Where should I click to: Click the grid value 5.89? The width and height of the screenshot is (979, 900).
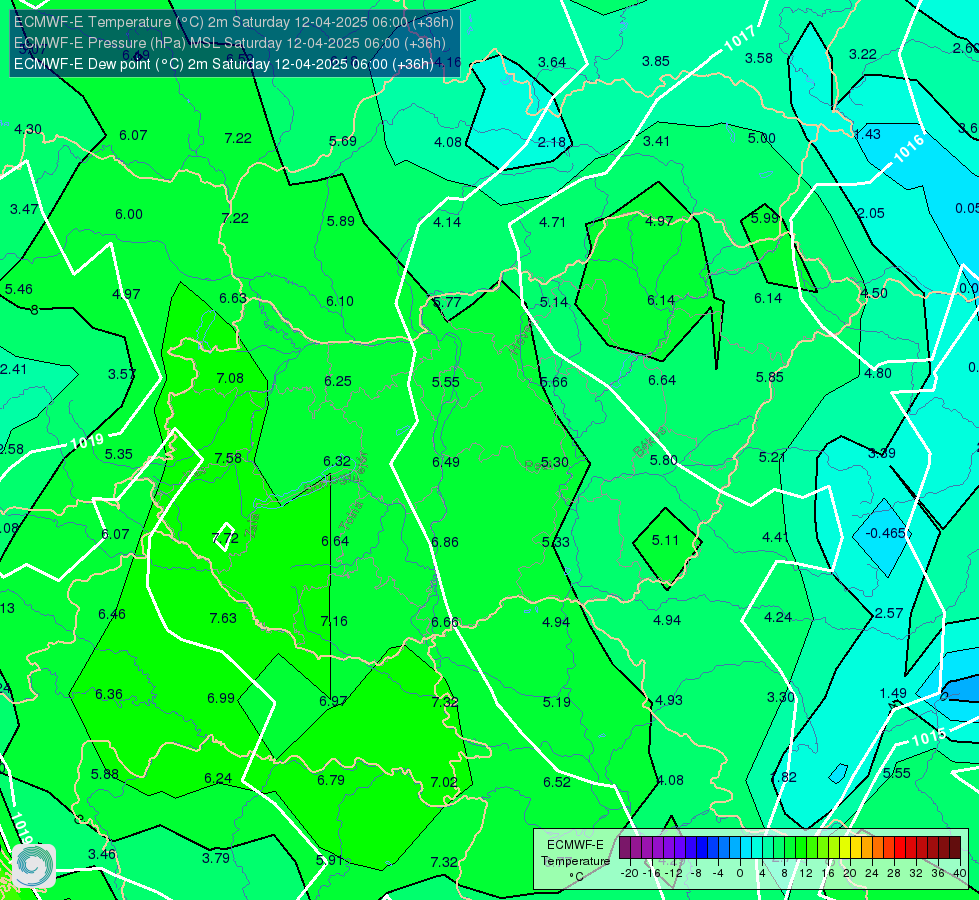tap(340, 221)
